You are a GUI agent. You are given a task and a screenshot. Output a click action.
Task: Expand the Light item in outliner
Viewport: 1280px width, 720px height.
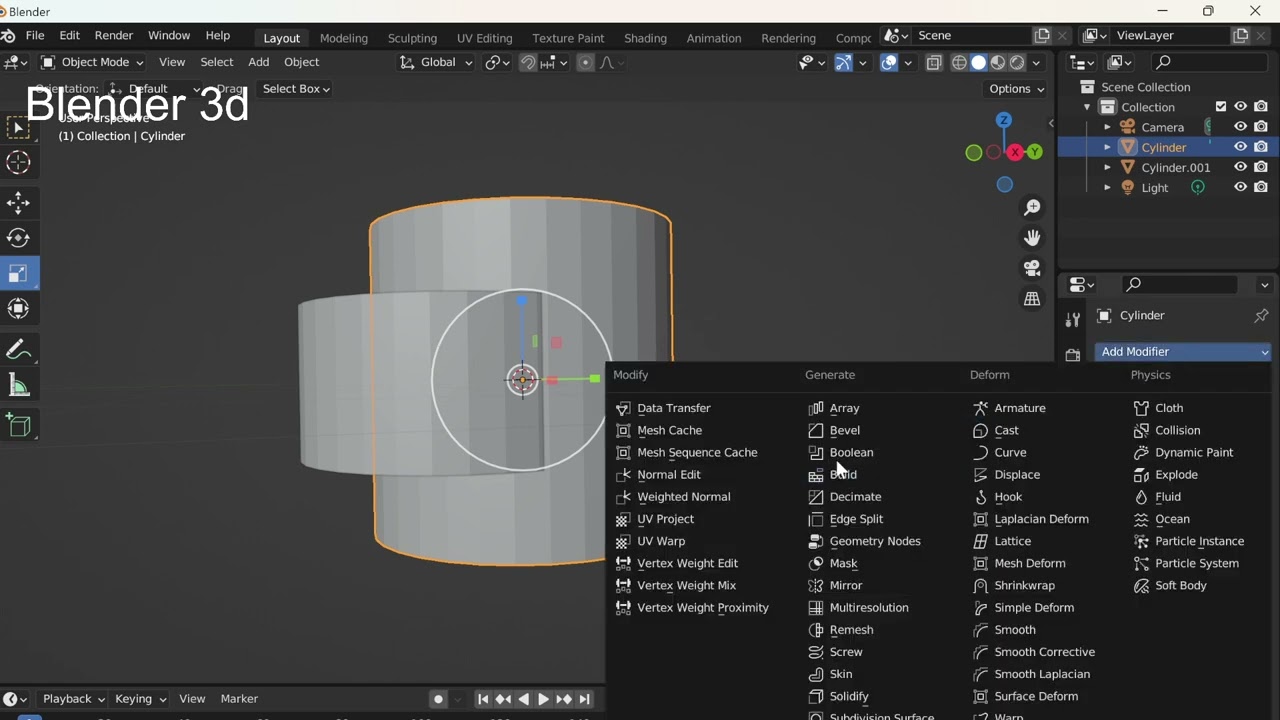point(1107,188)
